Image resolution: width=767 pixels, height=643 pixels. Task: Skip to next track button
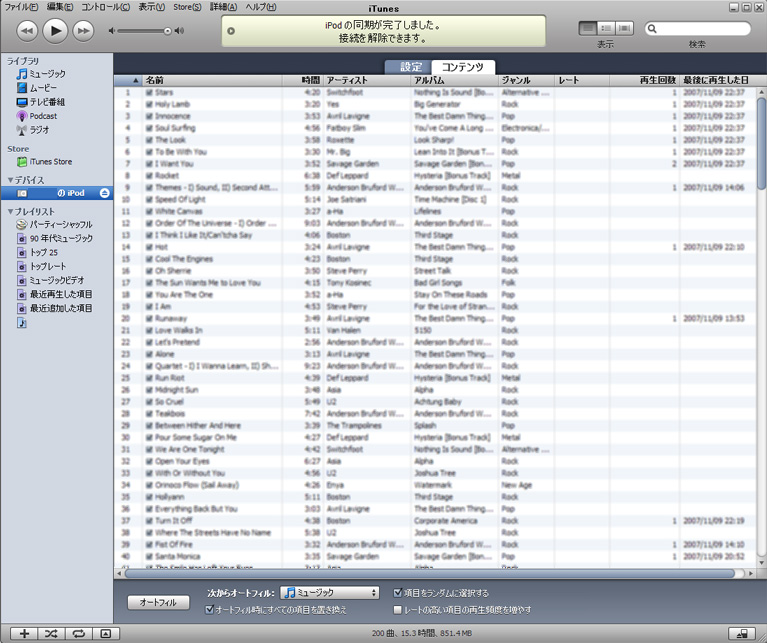(x=83, y=31)
